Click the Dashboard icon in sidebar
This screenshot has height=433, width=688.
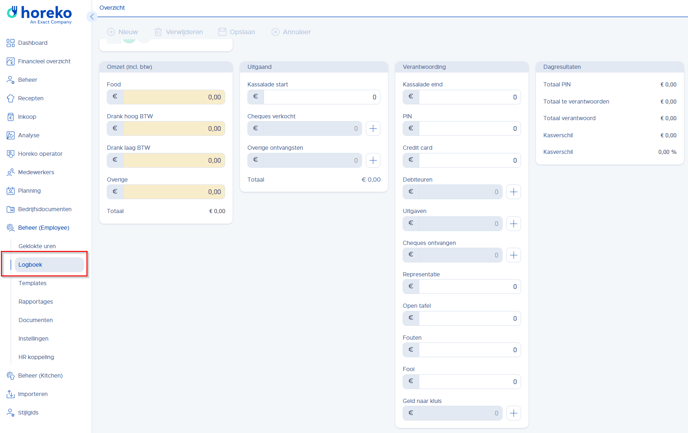tap(11, 43)
